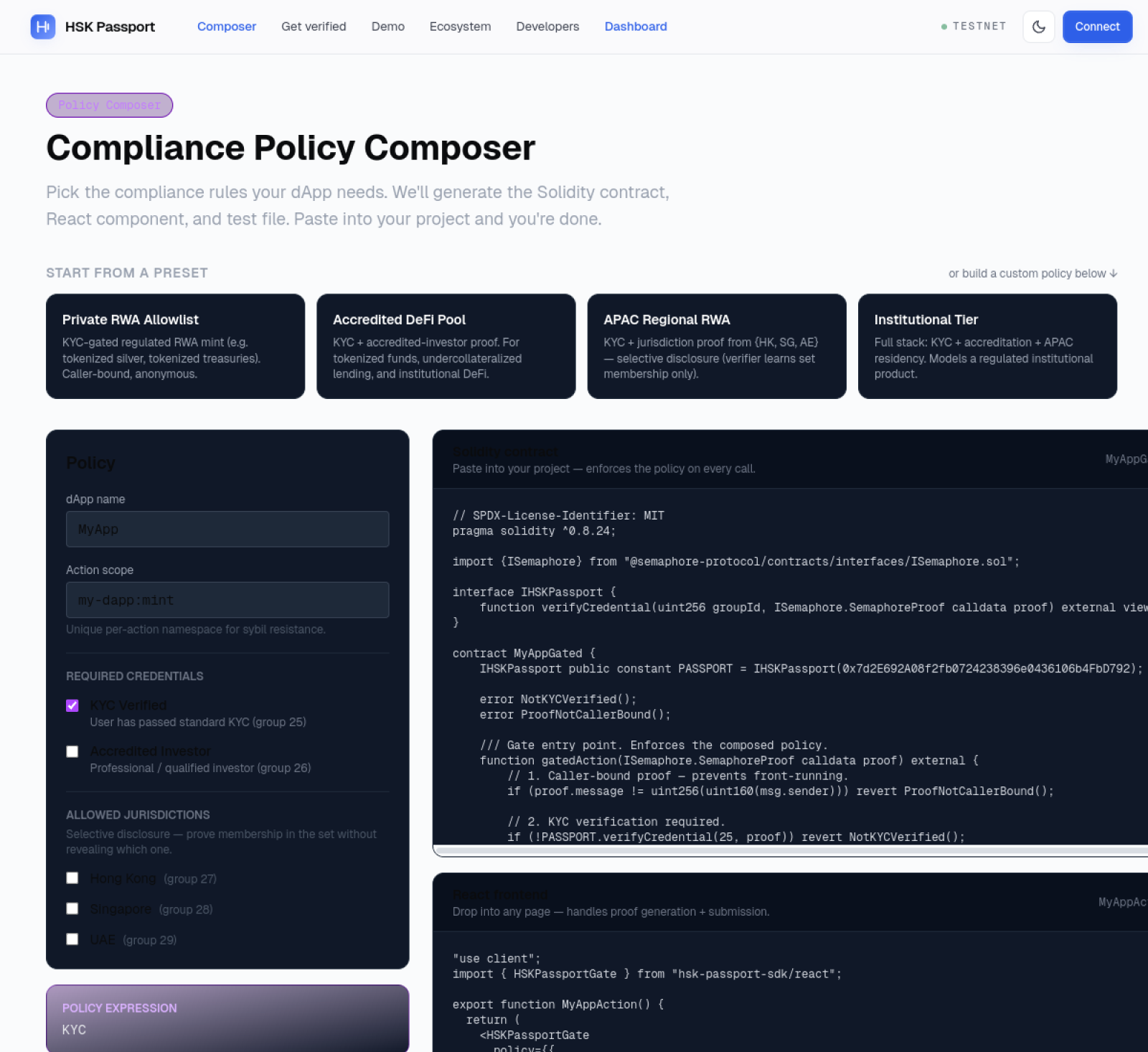Click the TESTNET status indicator

pyautogui.click(x=974, y=27)
